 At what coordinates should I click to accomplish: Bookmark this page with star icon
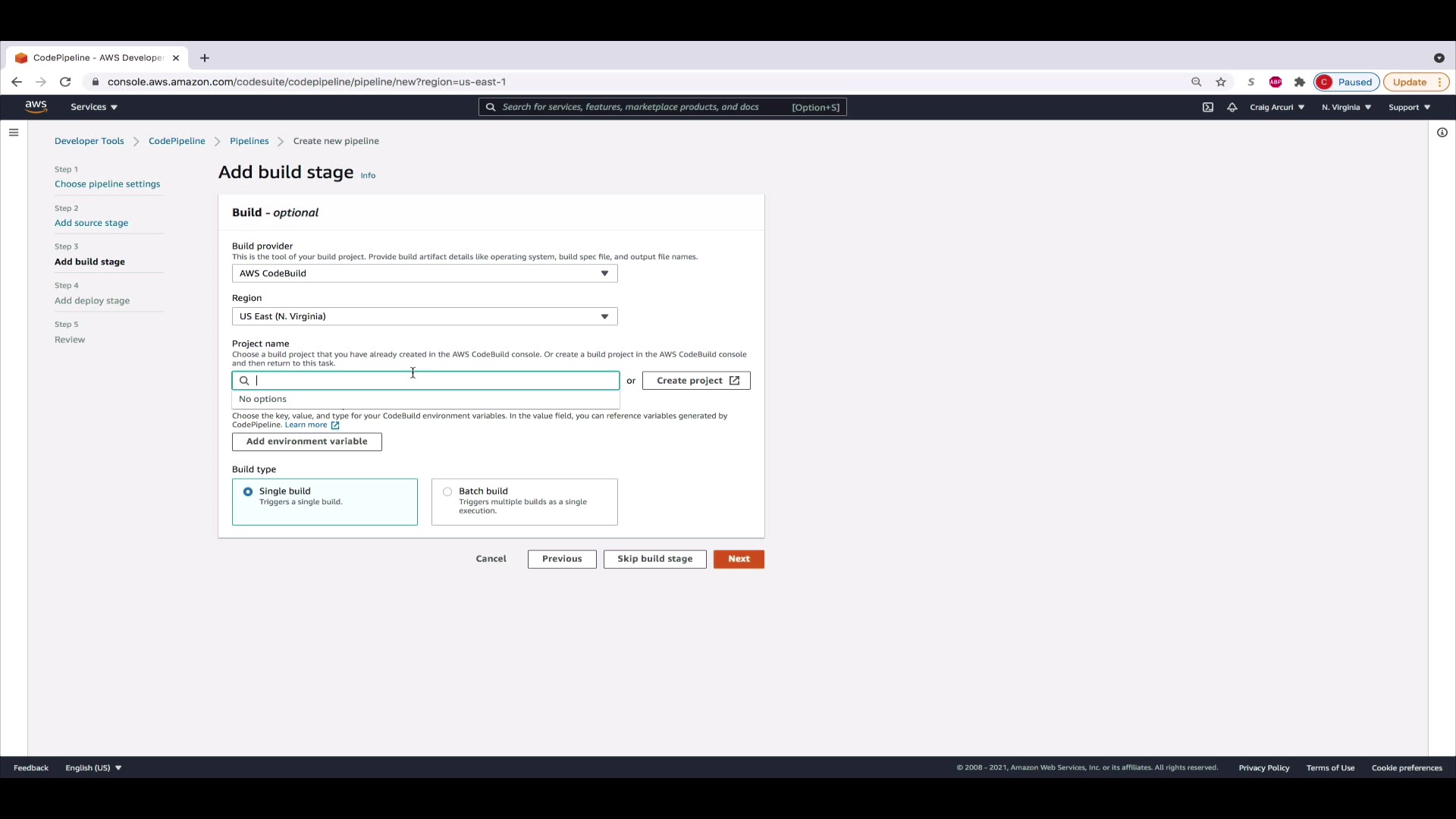click(1221, 82)
